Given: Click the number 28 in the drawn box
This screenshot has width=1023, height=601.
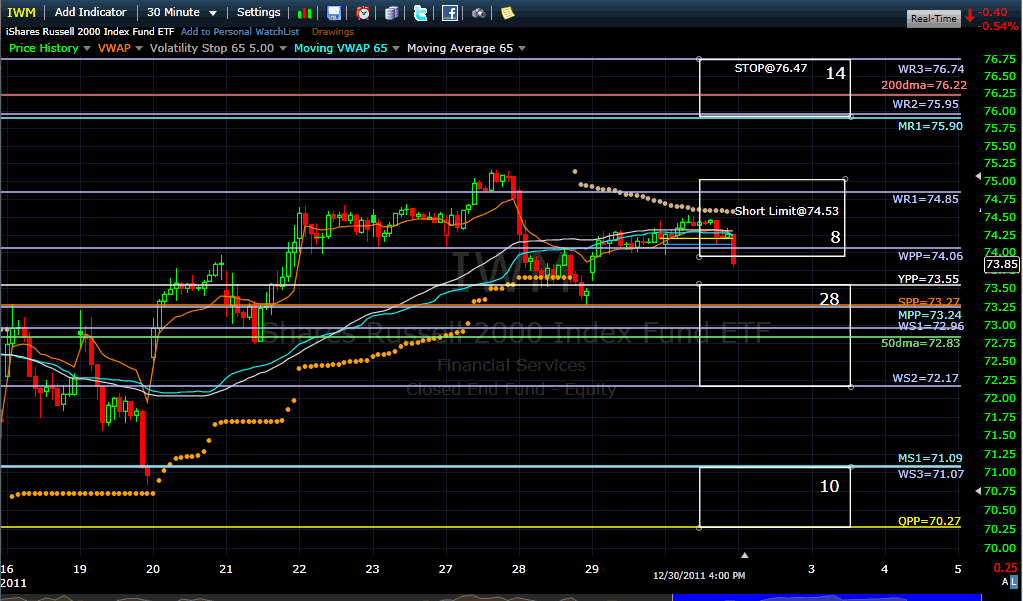Looking at the screenshot, I should pos(829,299).
